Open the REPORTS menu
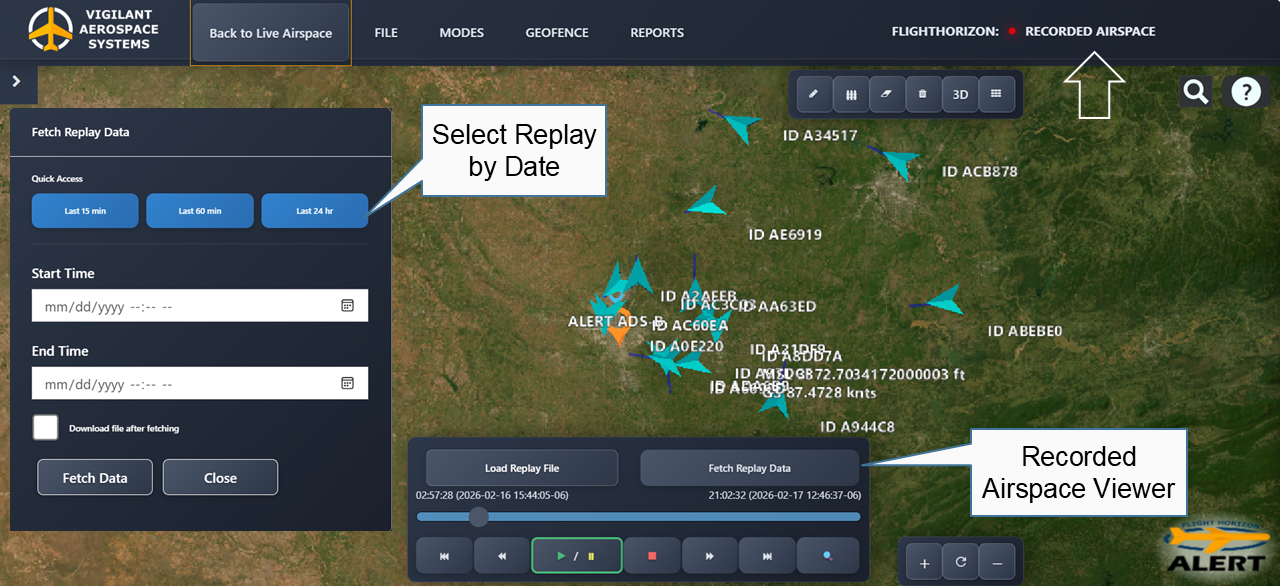 click(657, 33)
